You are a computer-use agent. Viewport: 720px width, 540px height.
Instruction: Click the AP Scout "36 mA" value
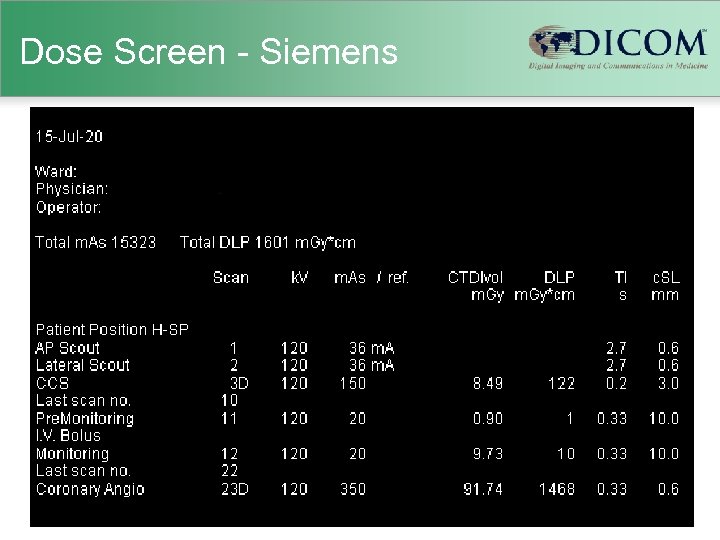(x=371, y=349)
